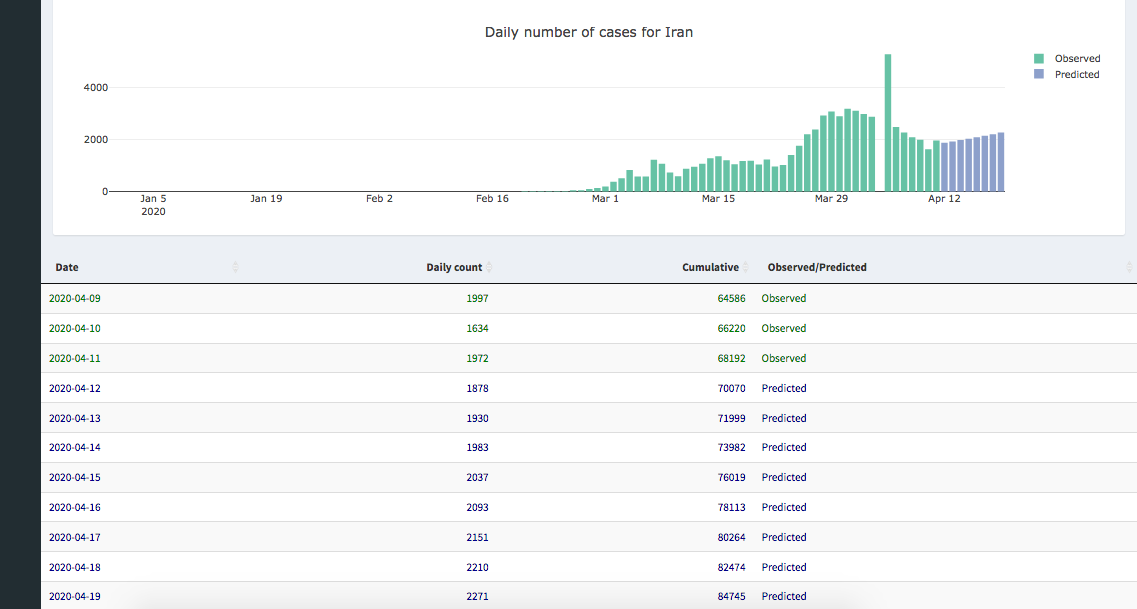Screen dimensions: 1137x609
Task: Click the 2020-04-19 date cell
Action: coord(74,596)
